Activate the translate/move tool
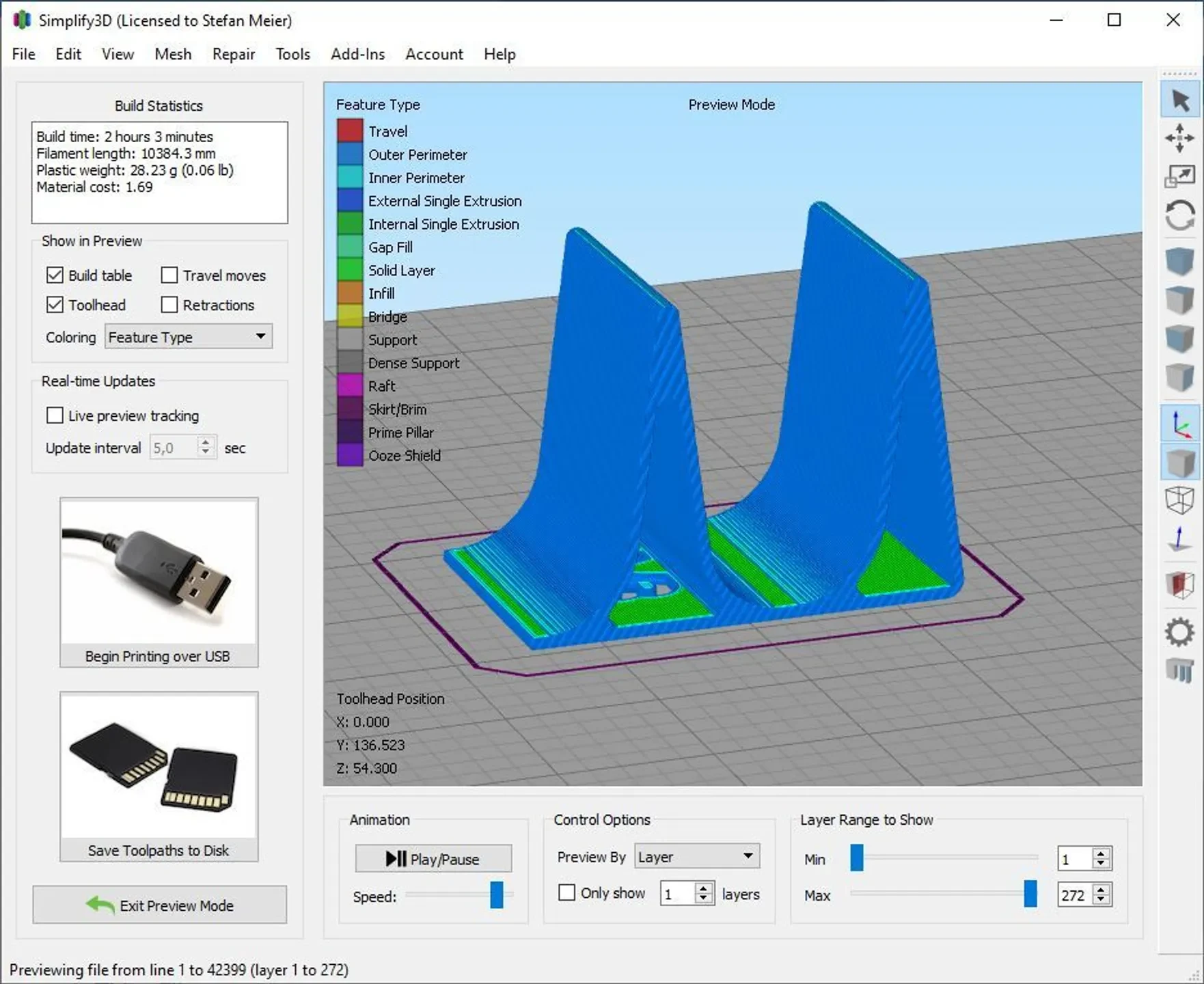Screen dimensions: 1204x984 1180,138
